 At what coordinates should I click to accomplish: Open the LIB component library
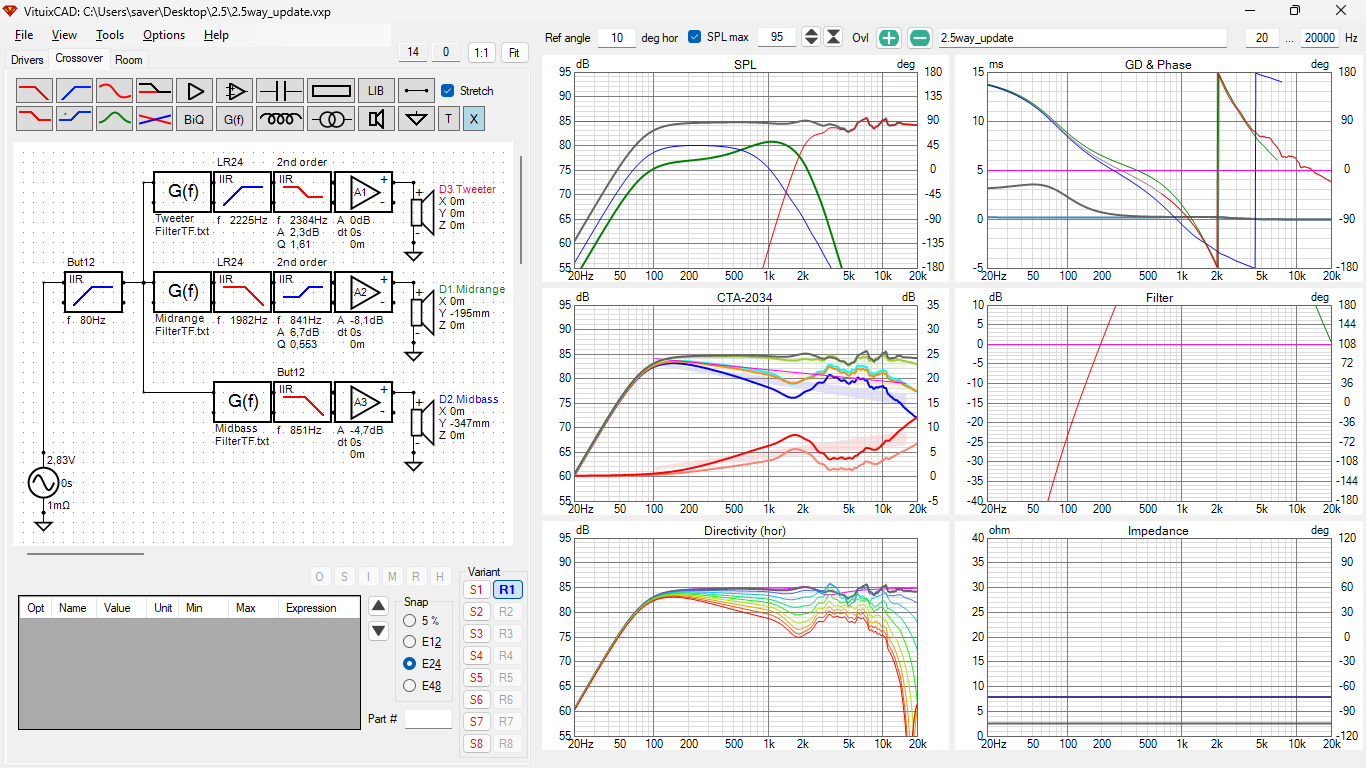click(x=376, y=90)
